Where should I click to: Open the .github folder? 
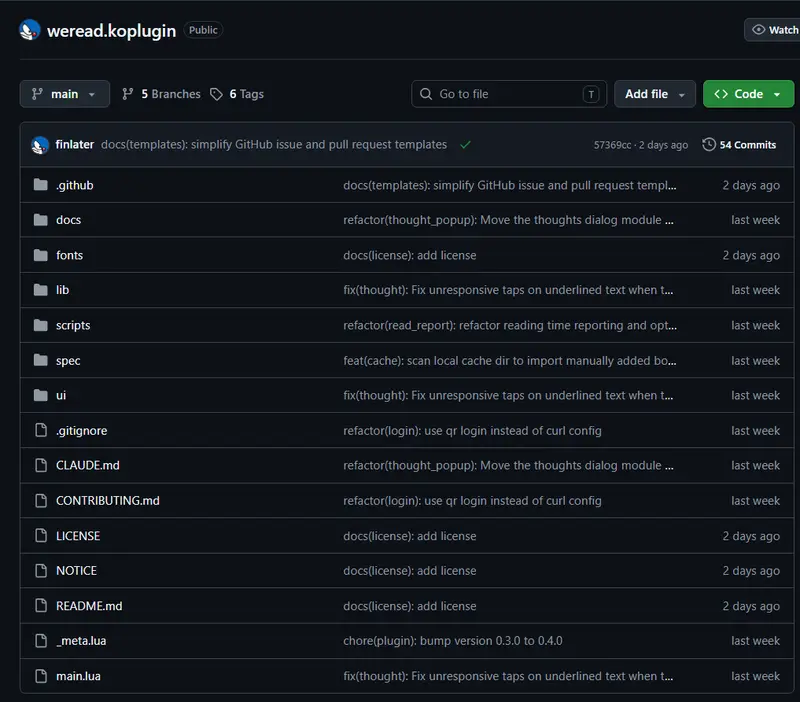pyautogui.click(x=74, y=185)
